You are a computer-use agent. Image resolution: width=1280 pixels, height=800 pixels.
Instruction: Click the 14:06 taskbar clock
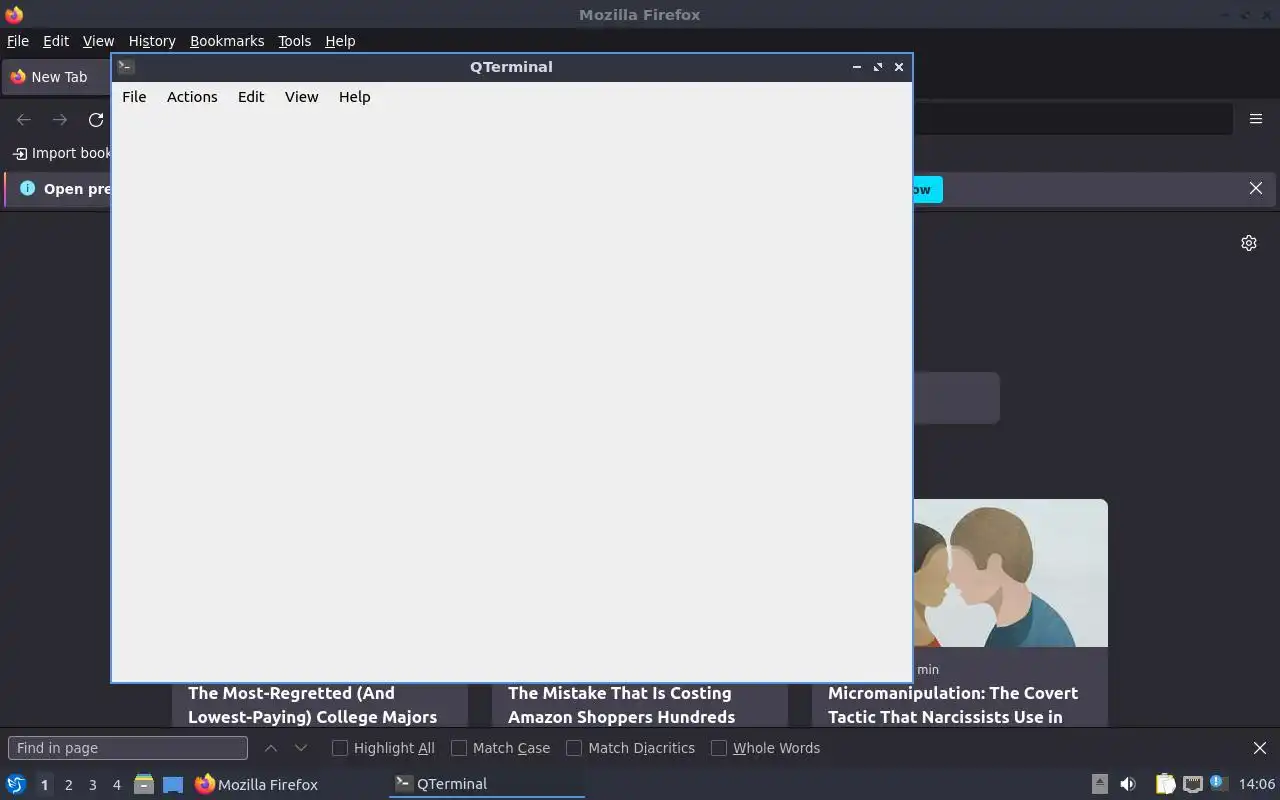(x=1257, y=784)
